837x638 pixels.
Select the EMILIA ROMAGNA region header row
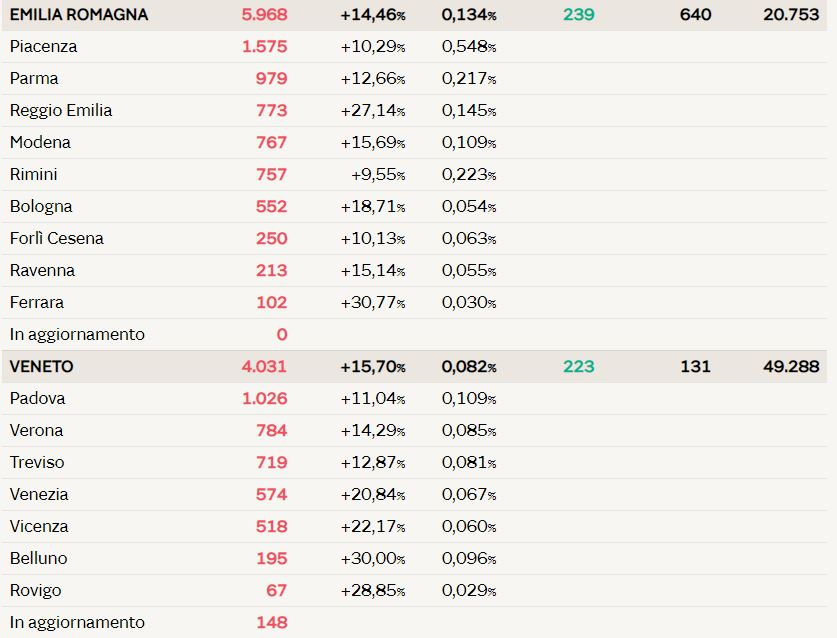pyautogui.click(x=414, y=14)
